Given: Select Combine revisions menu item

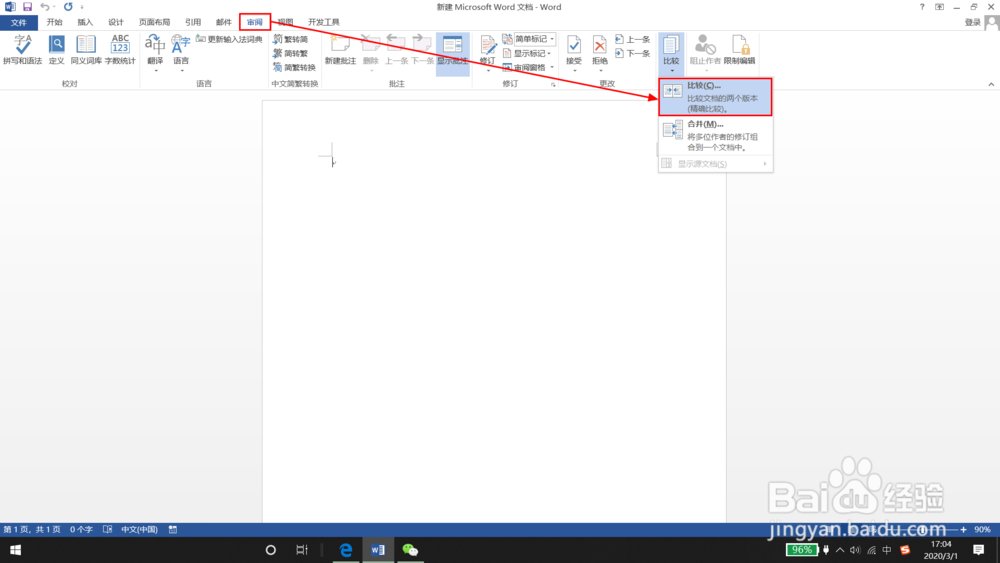Looking at the screenshot, I should pos(715,135).
